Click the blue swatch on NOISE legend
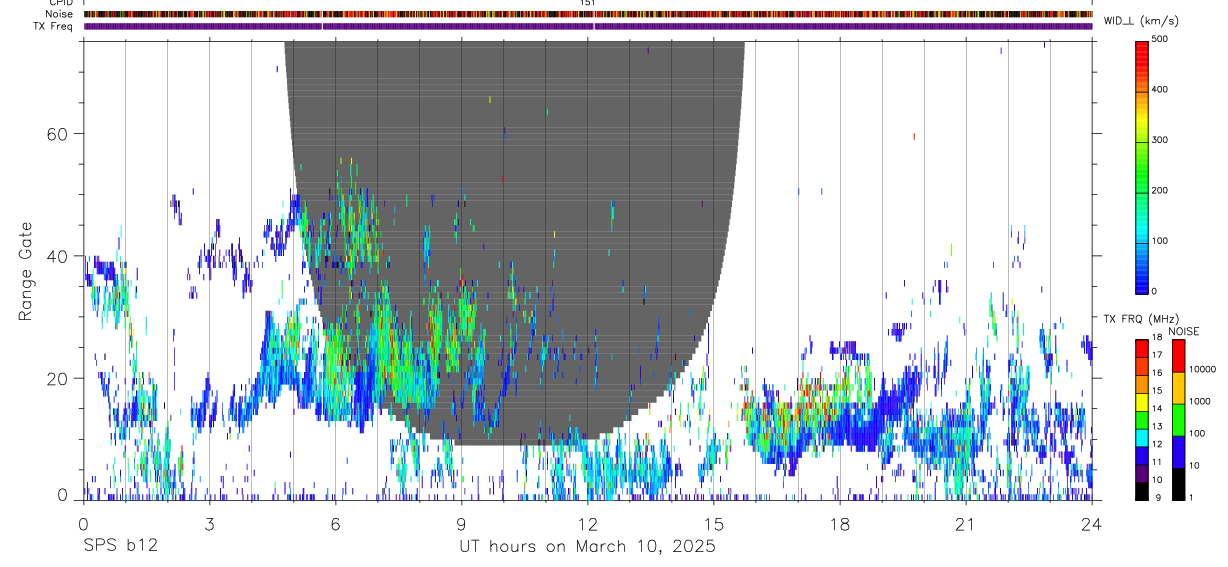The height and width of the screenshot is (567, 1228). 1178,452
